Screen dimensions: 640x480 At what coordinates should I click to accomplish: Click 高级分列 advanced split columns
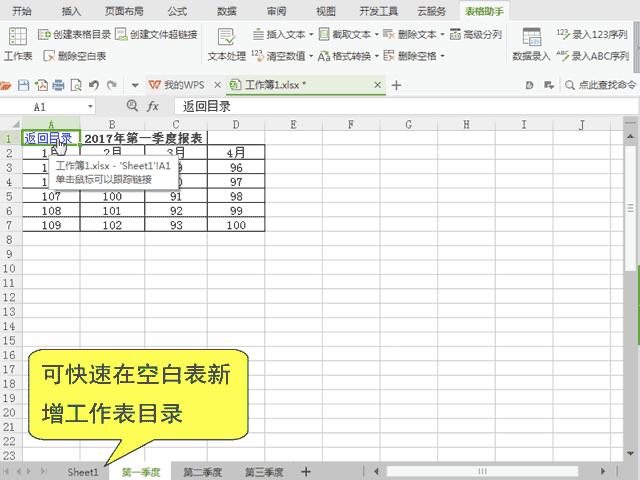click(x=476, y=34)
